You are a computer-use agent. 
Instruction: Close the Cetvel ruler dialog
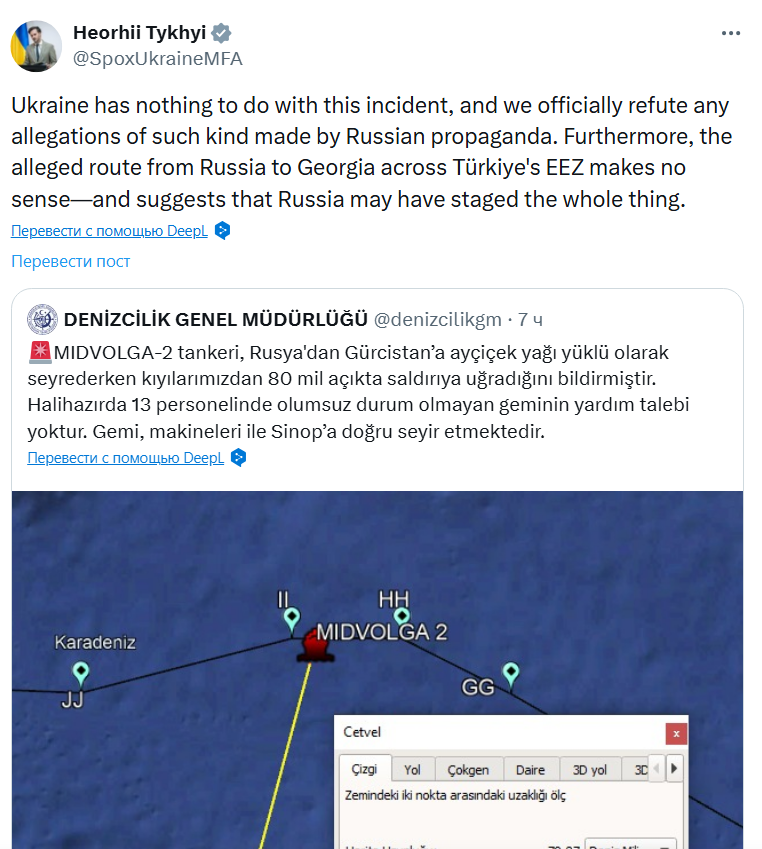(677, 733)
